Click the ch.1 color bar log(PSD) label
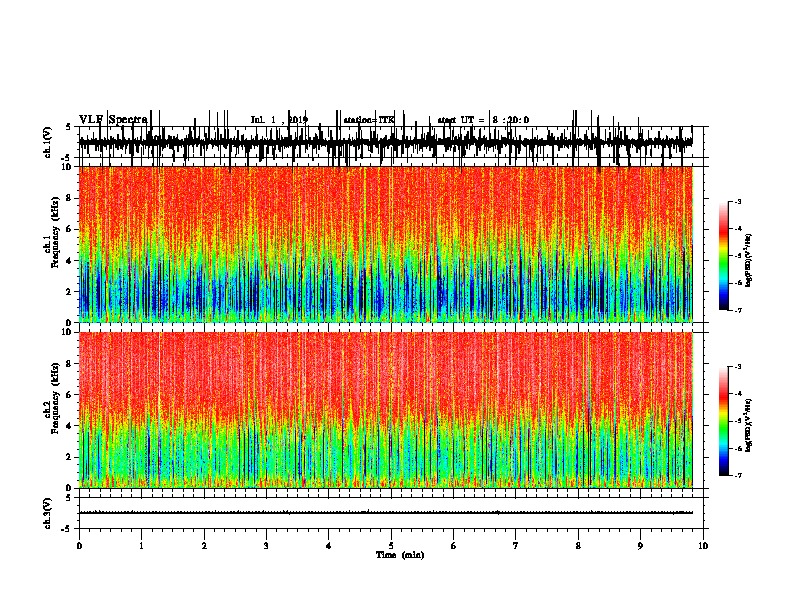This screenshot has height=612, width=792. click(749, 260)
